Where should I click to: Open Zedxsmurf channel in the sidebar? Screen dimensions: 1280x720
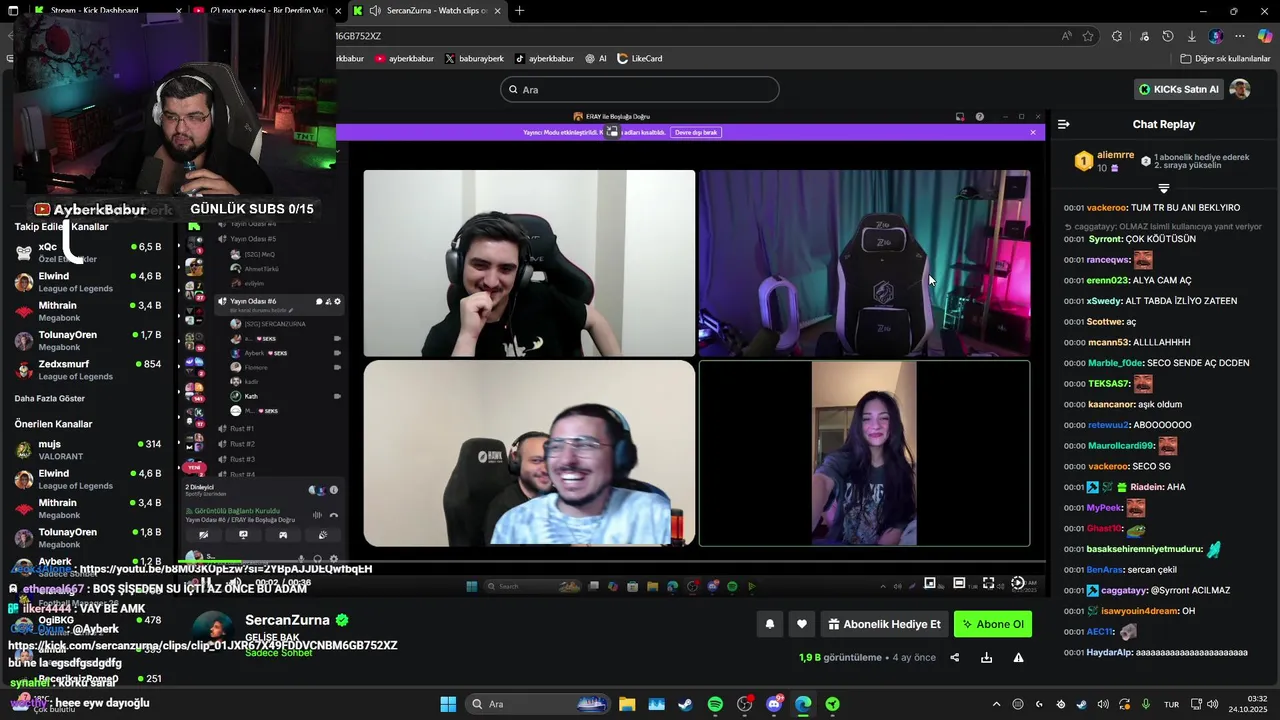88,369
